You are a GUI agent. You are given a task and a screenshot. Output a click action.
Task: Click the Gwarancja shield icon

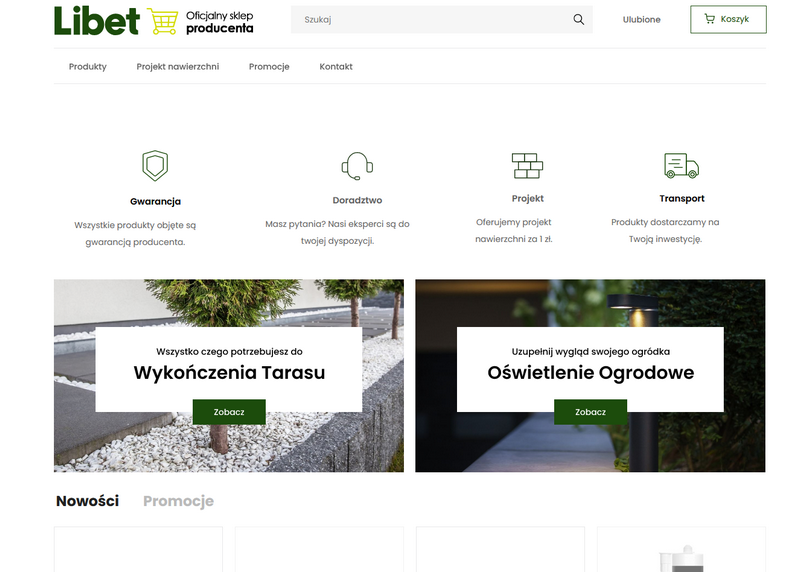pos(155,165)
